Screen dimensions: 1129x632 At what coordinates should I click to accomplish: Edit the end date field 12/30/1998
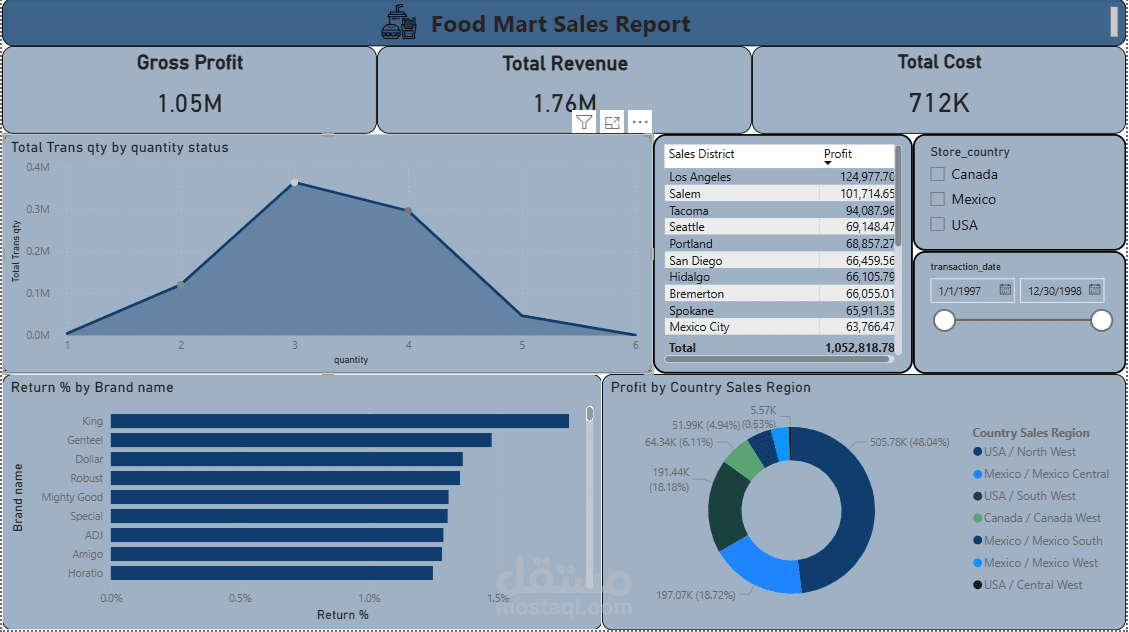(x=1062, y=291)
